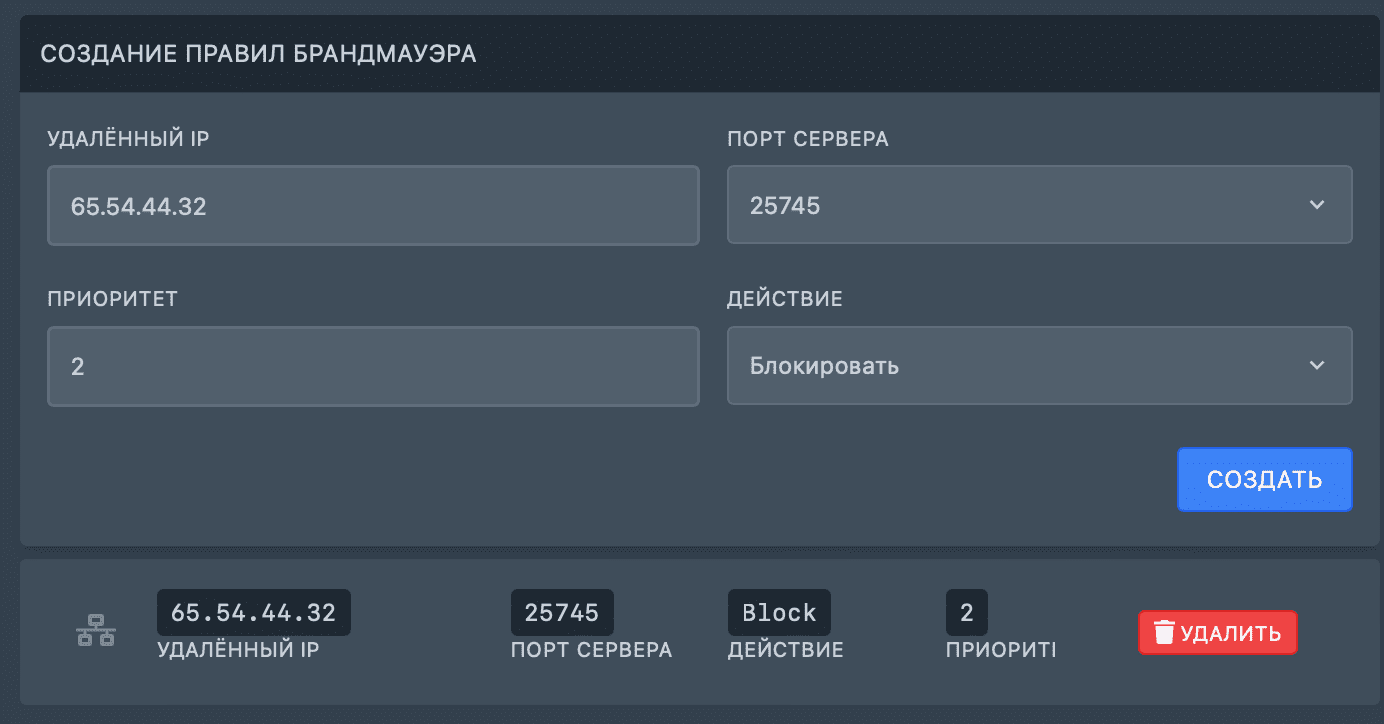Click the chevron arrow in the Порт сервера field

pos(1316,205)
